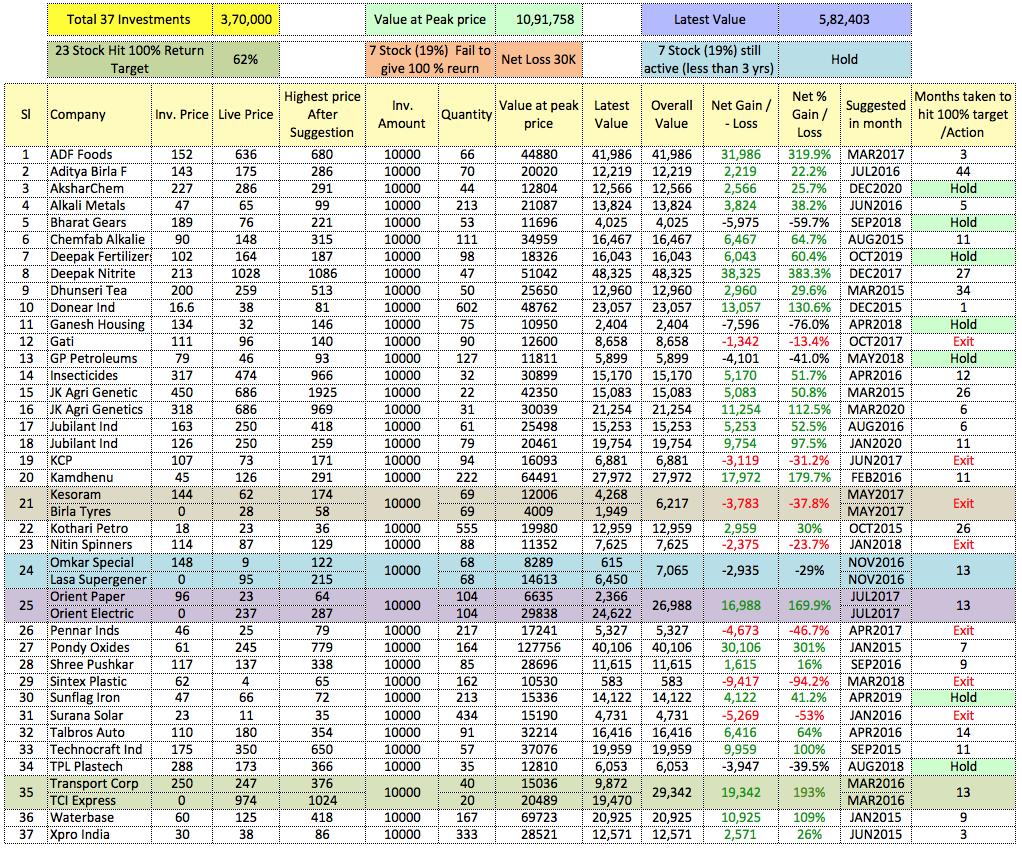Click the 319.9% gain for ADF Foods
The image size is (1022, 849).
point(810,154)
